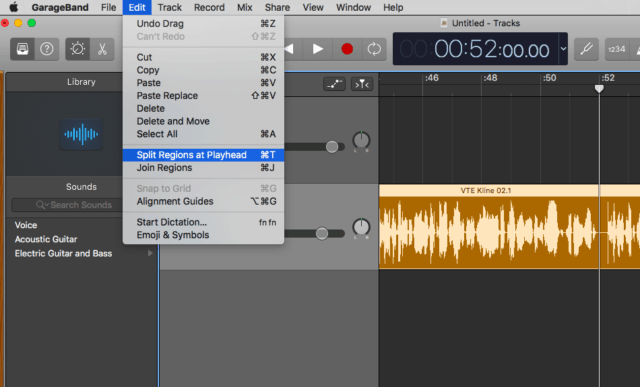Image resolution: width=640 pixels, height=387 pixels.
Task: Expand Electric Guitar and Bass arrow
Action: pyautogui.click(x=150, y=254)
